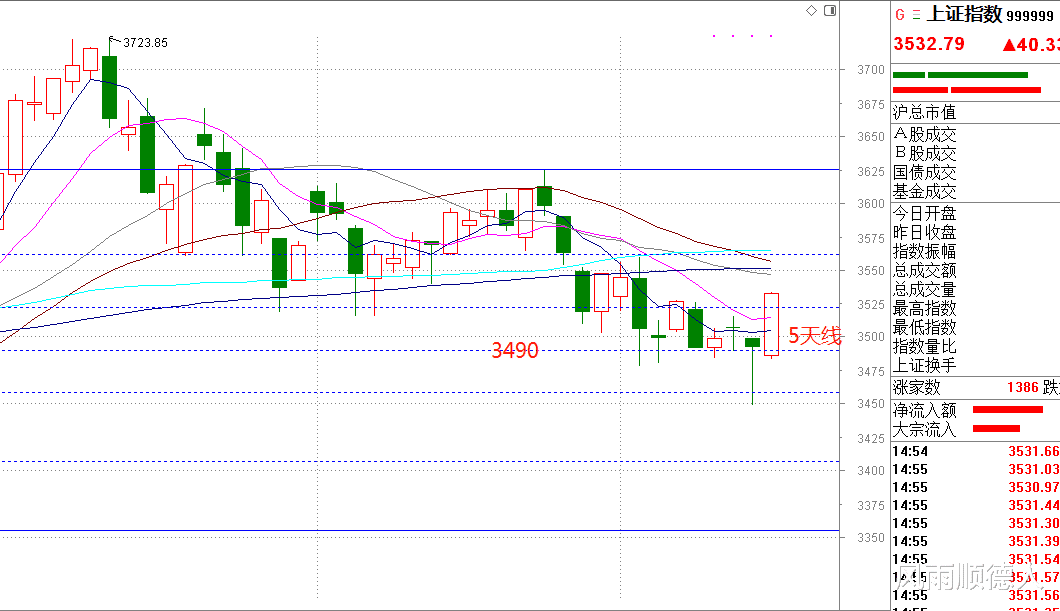Click the 涨家数 label
This screenshot has height=611, width=1060.
coord(917,387)
